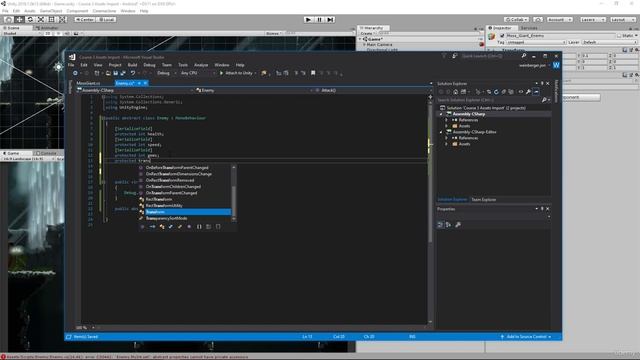This screenshot has width=640, height=360.
Task: Open Visual Studio's Build menu
Action: pos(132,65)
